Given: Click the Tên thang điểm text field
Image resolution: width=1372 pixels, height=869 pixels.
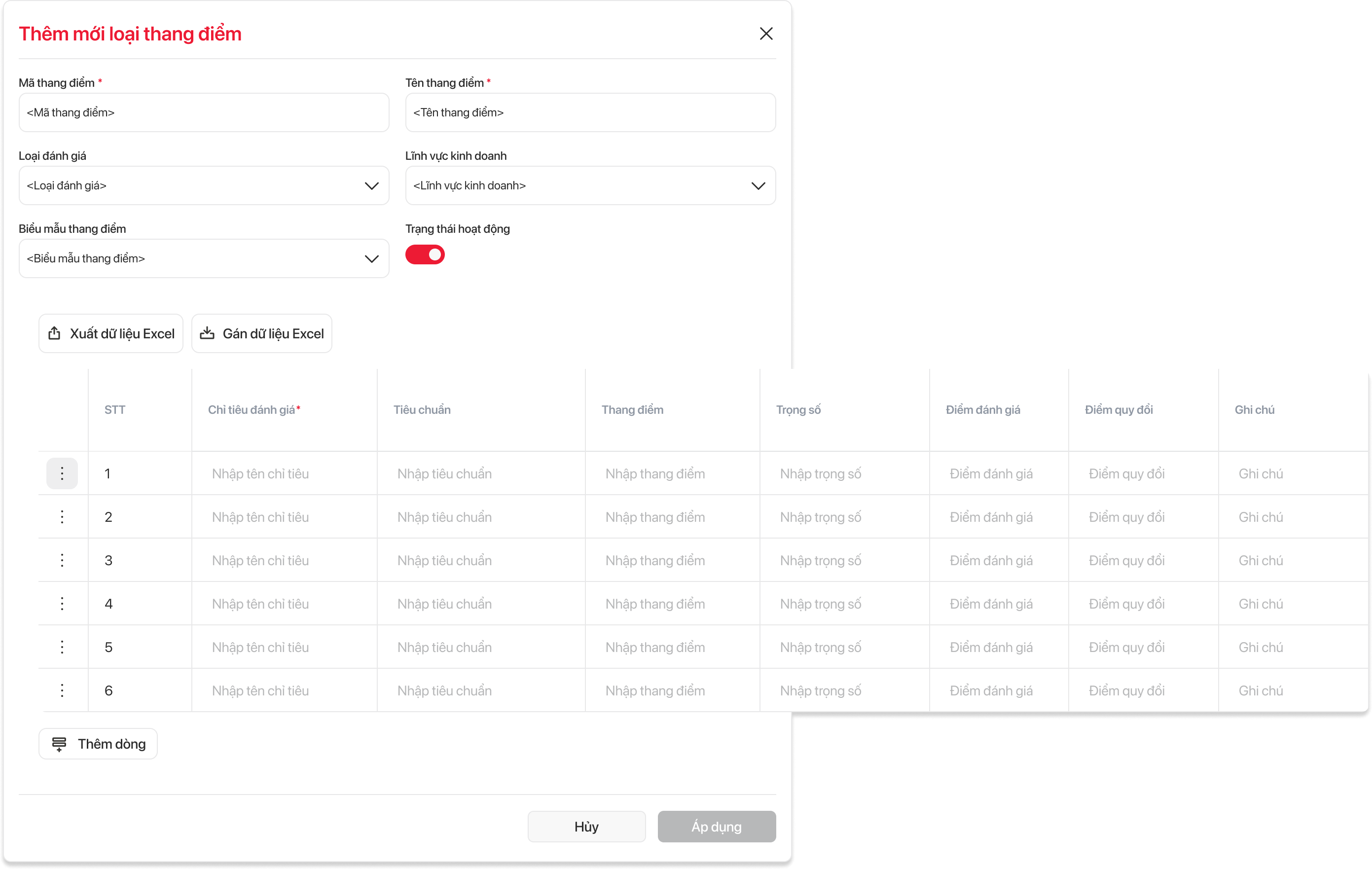Looking at the screenshot, I should click(x=590, y=113).
